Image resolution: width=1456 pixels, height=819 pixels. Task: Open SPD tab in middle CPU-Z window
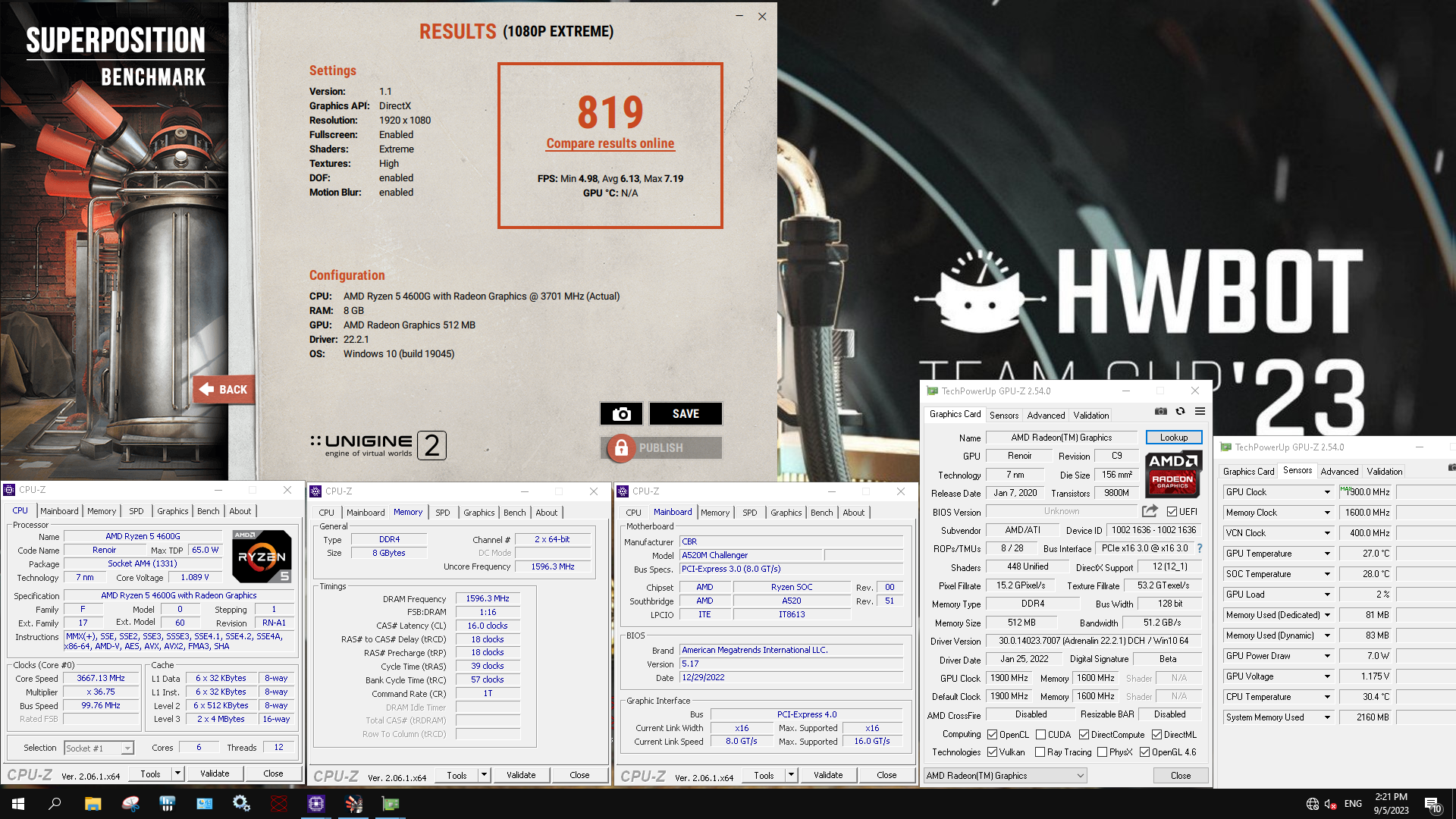point(443,513)
